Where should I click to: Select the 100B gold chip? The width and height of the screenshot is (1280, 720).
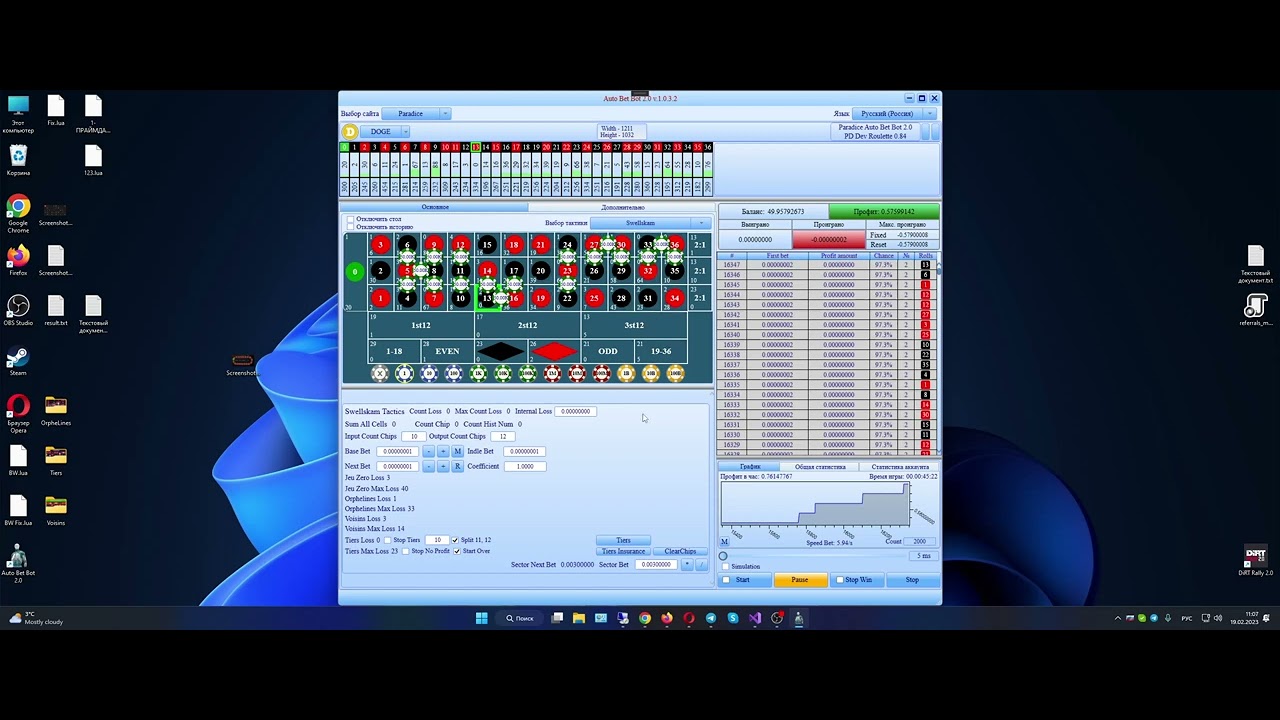pyautogui.click(x=675, y=374)
